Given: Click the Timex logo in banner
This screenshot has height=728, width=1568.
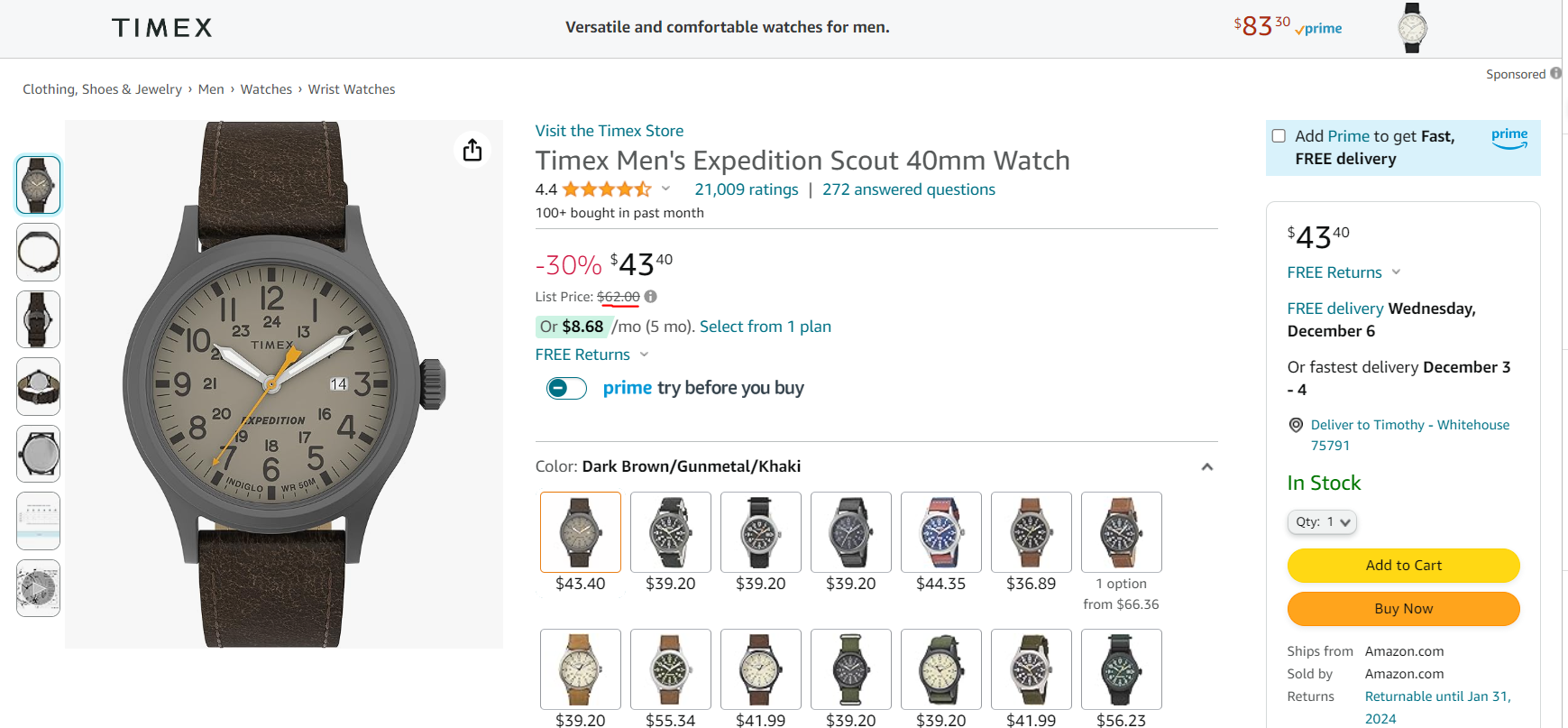Looking at the screenshot, I should pos(162,28).
